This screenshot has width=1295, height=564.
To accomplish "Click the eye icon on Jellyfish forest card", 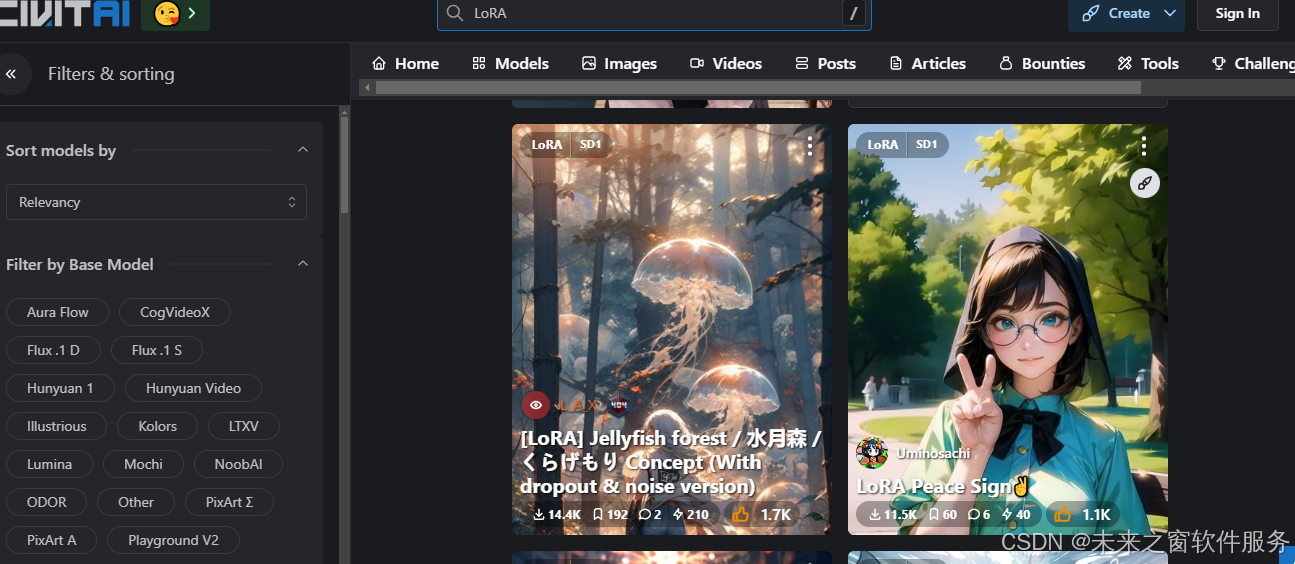I will tap(536, 405).
